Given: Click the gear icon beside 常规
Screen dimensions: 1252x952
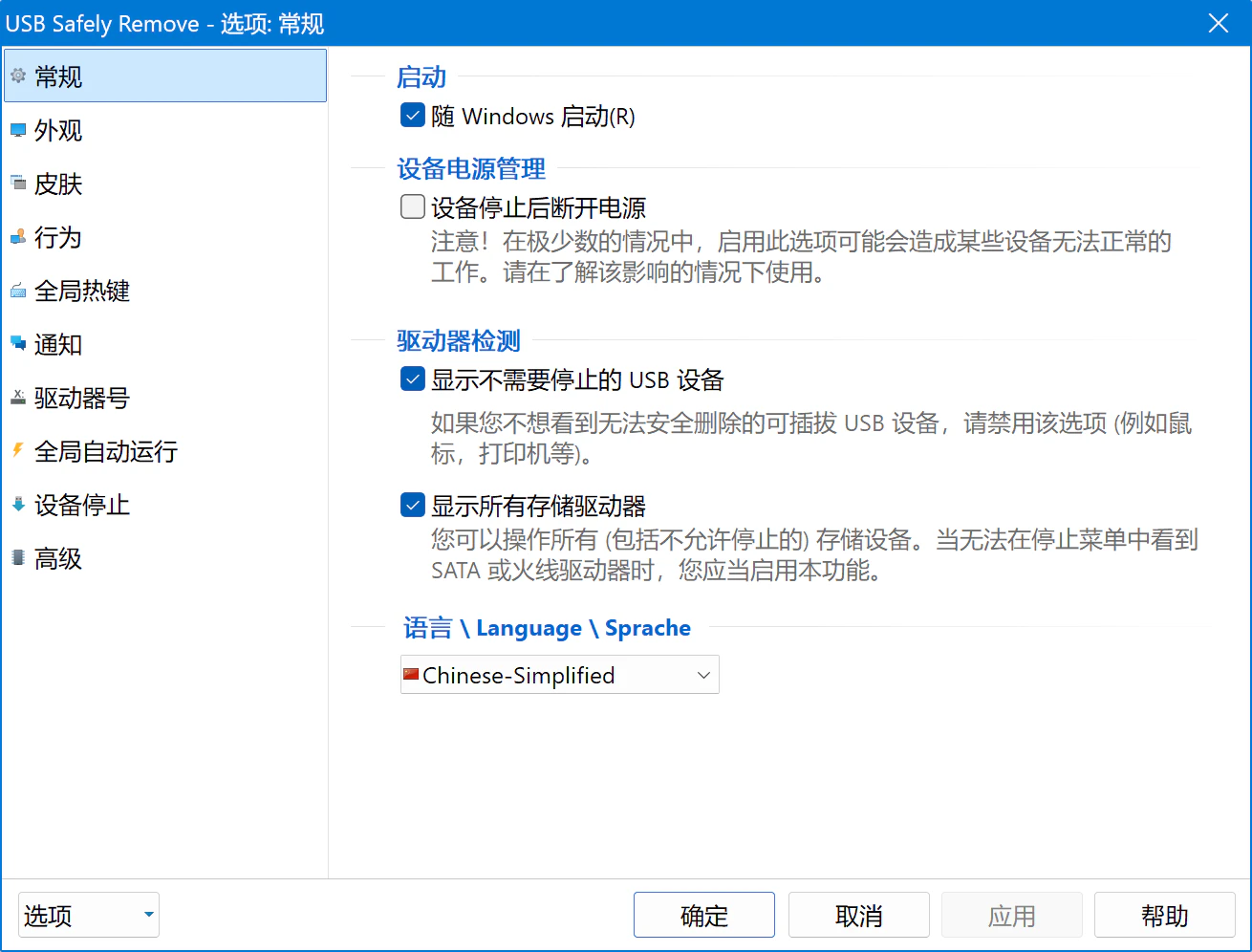Looking at the screenshot, I should (x=18, y=76).
